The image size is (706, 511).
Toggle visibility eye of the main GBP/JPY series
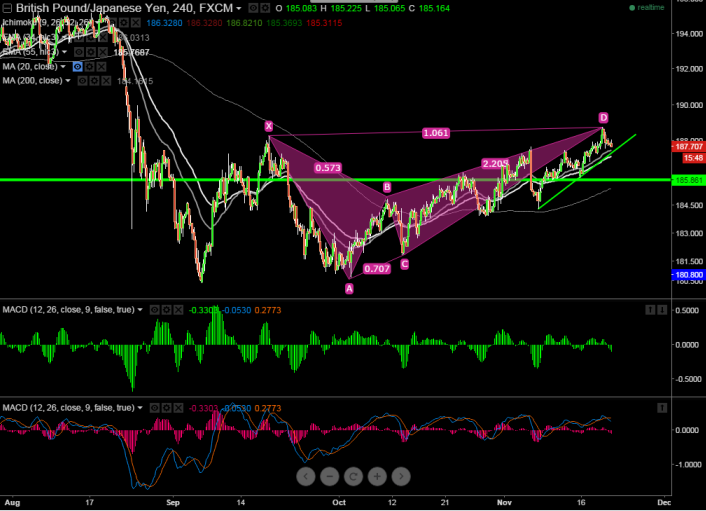click(253, 8)
